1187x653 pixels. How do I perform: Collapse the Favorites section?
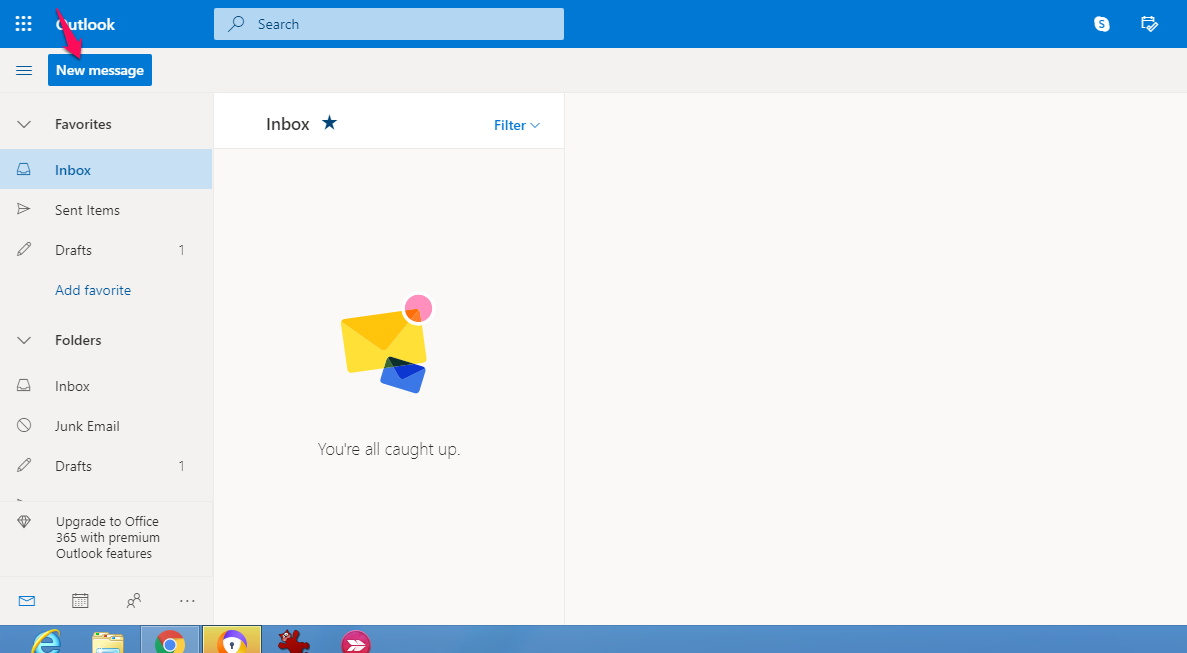[23, 124]
